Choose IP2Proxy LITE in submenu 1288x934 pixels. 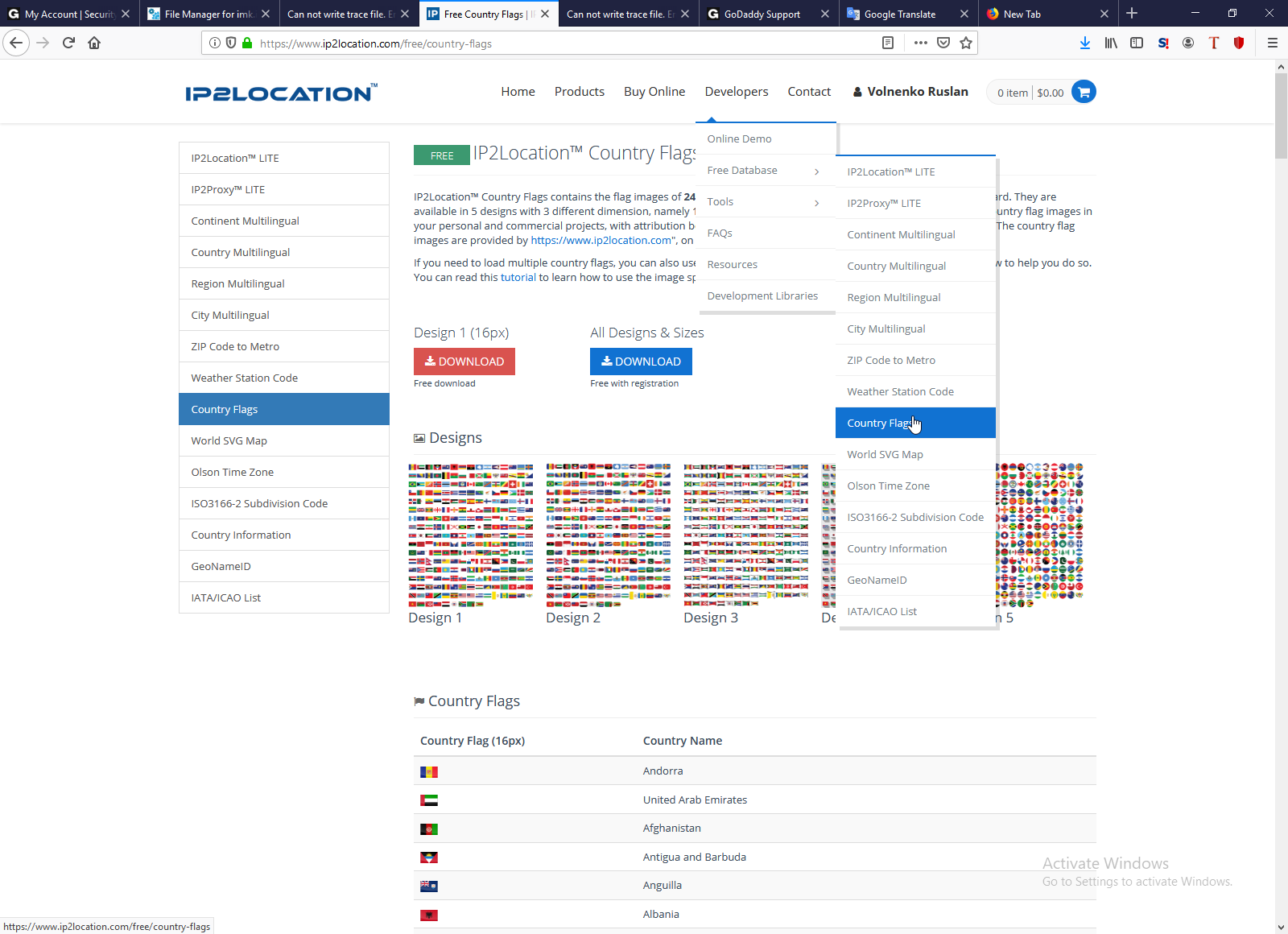click(x=915, y=203)
